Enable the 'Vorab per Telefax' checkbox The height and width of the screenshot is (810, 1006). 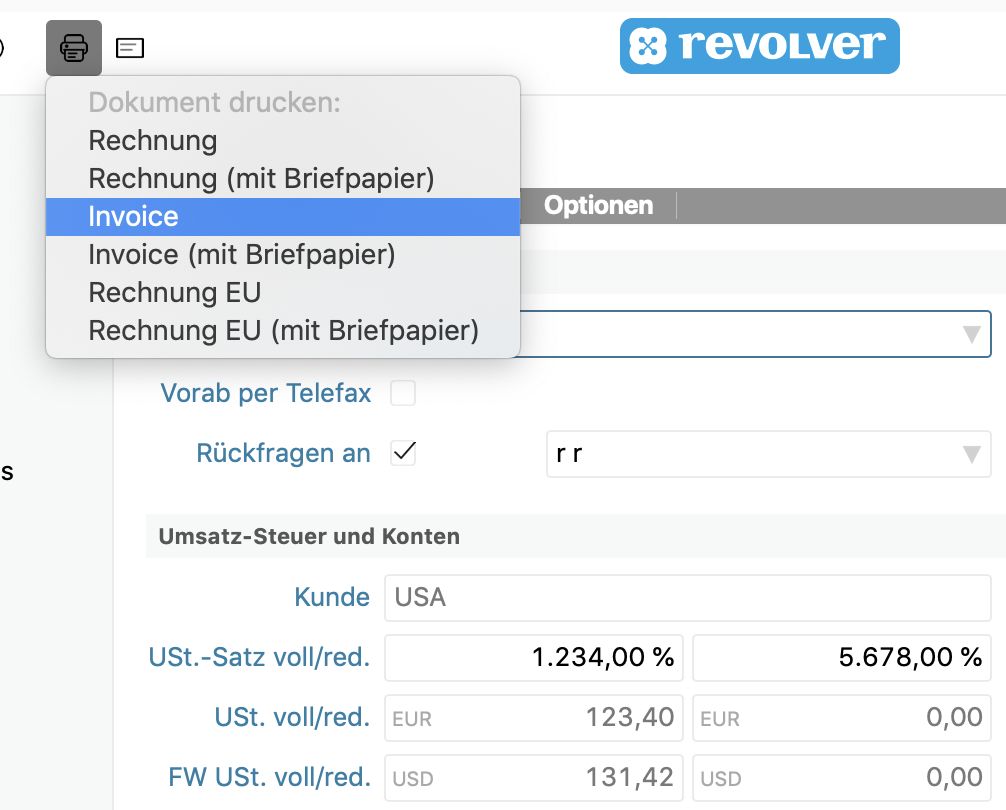pyautogui.click(x=403, y=394)
